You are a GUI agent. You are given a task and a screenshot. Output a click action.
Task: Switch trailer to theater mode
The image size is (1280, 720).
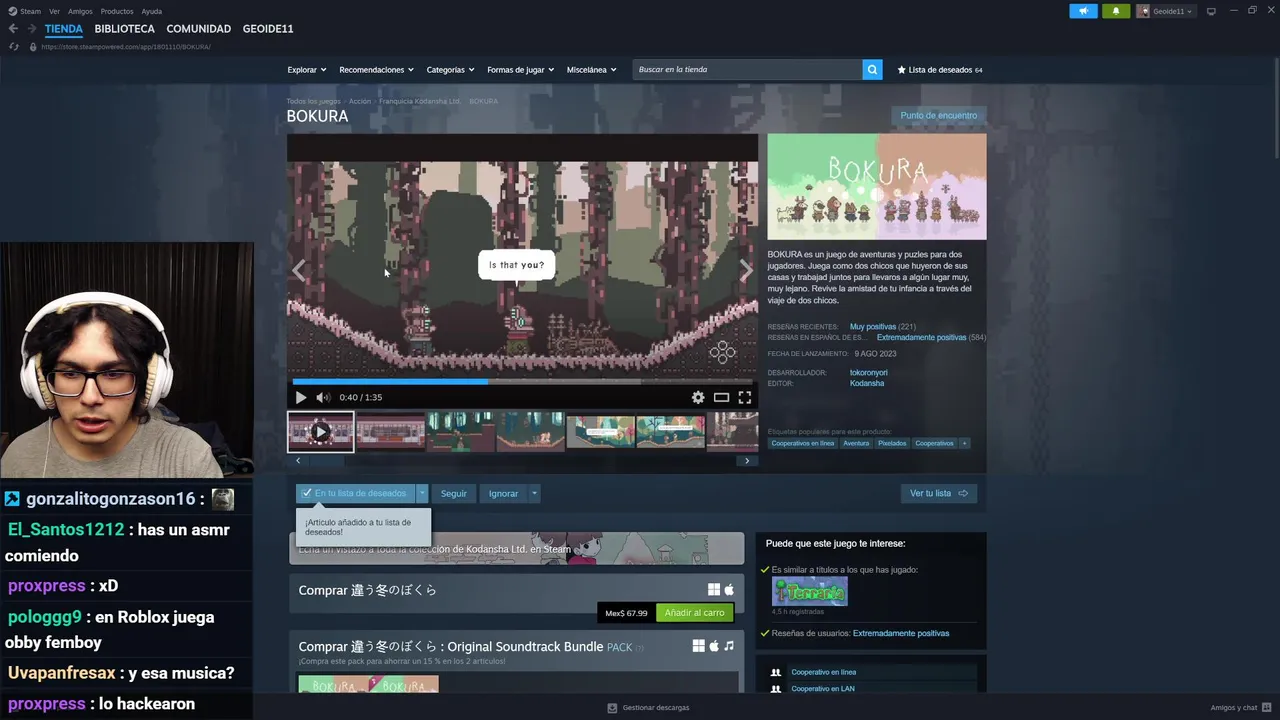pos(721,397)
